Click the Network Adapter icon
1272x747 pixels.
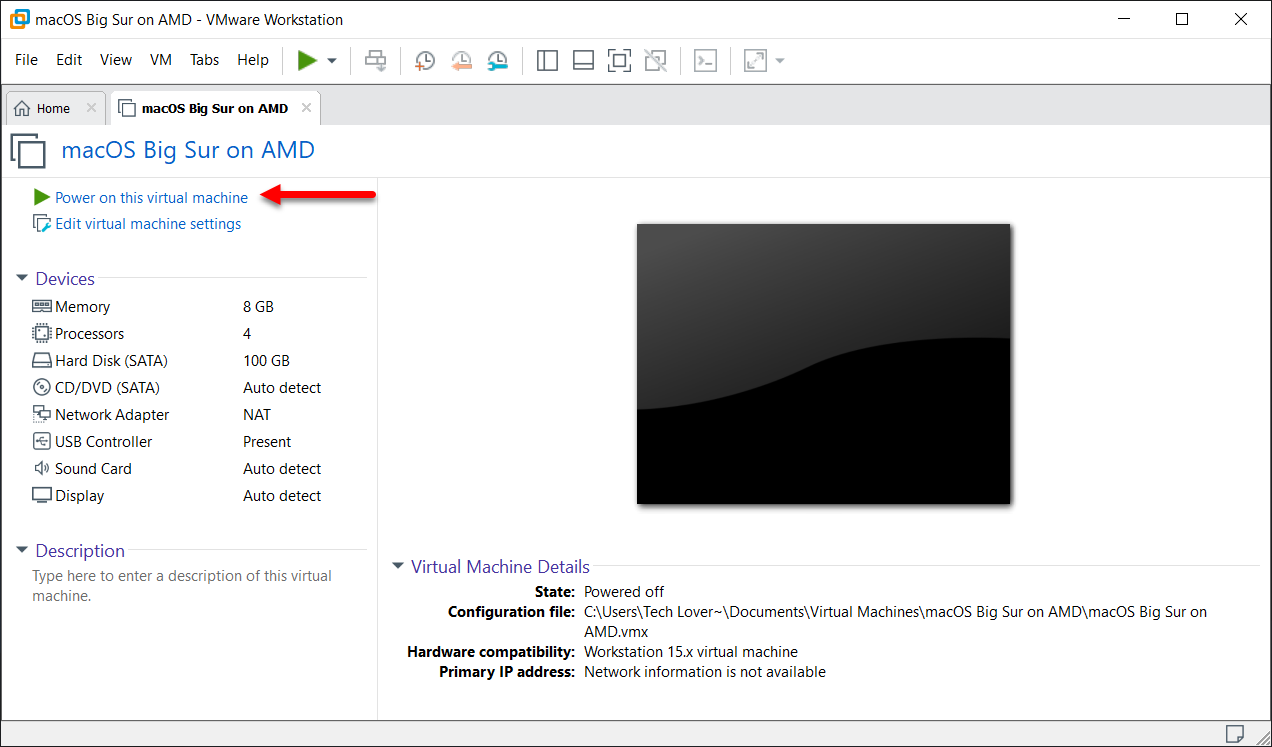pyautogui.click(x=42, y=415)
